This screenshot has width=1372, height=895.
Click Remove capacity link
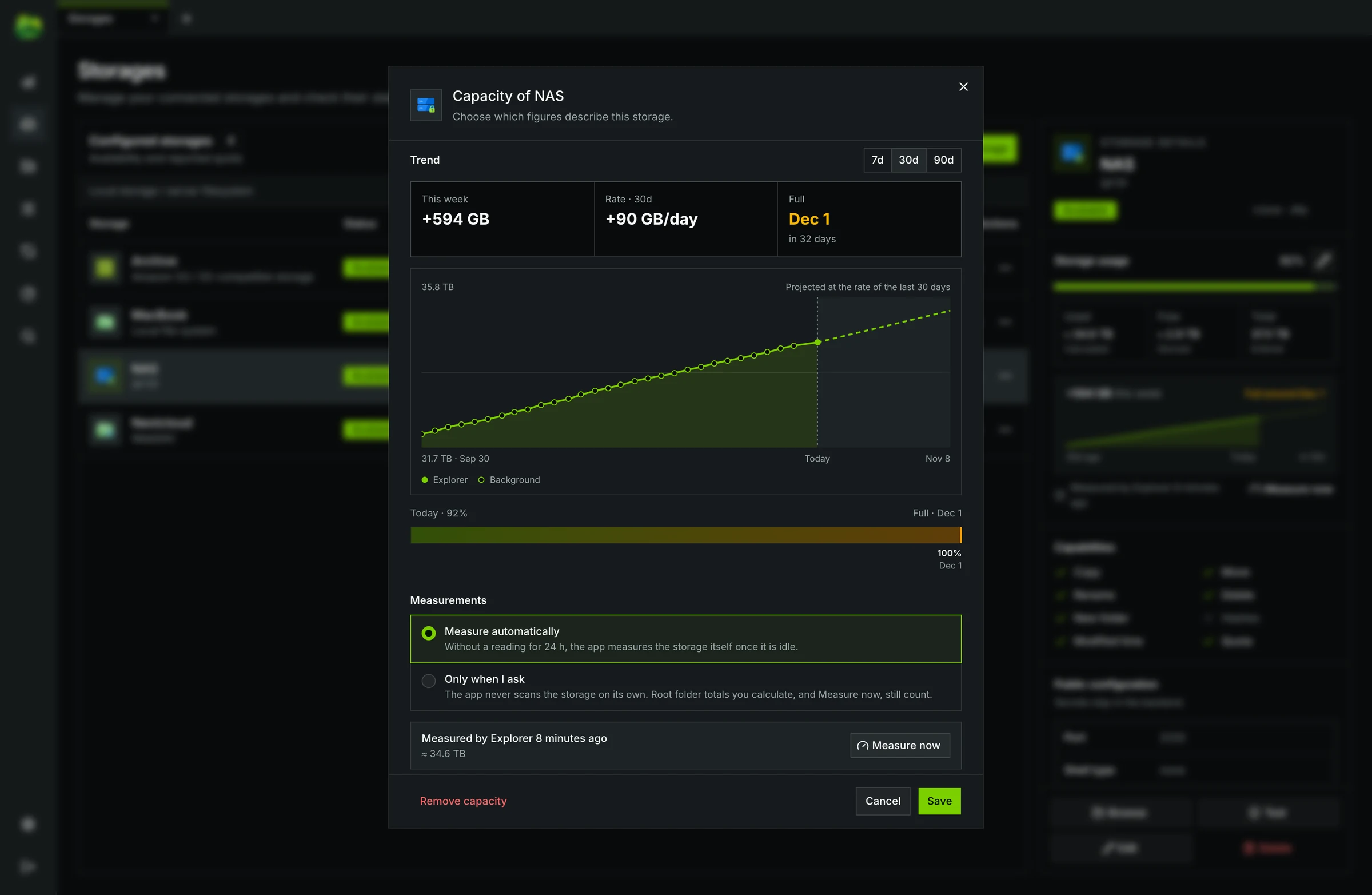pyautogui.click(x=463, y=801)
